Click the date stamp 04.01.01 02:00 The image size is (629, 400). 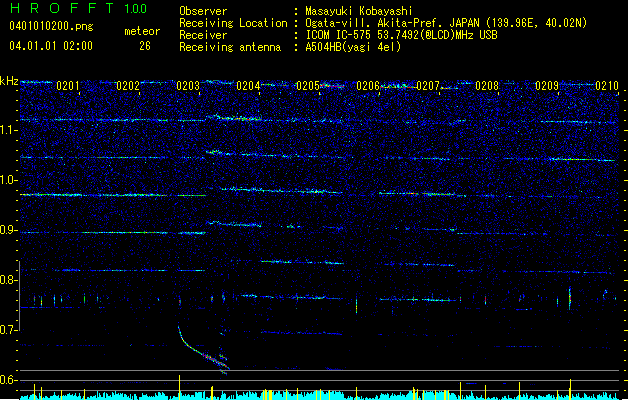[51, 46]
